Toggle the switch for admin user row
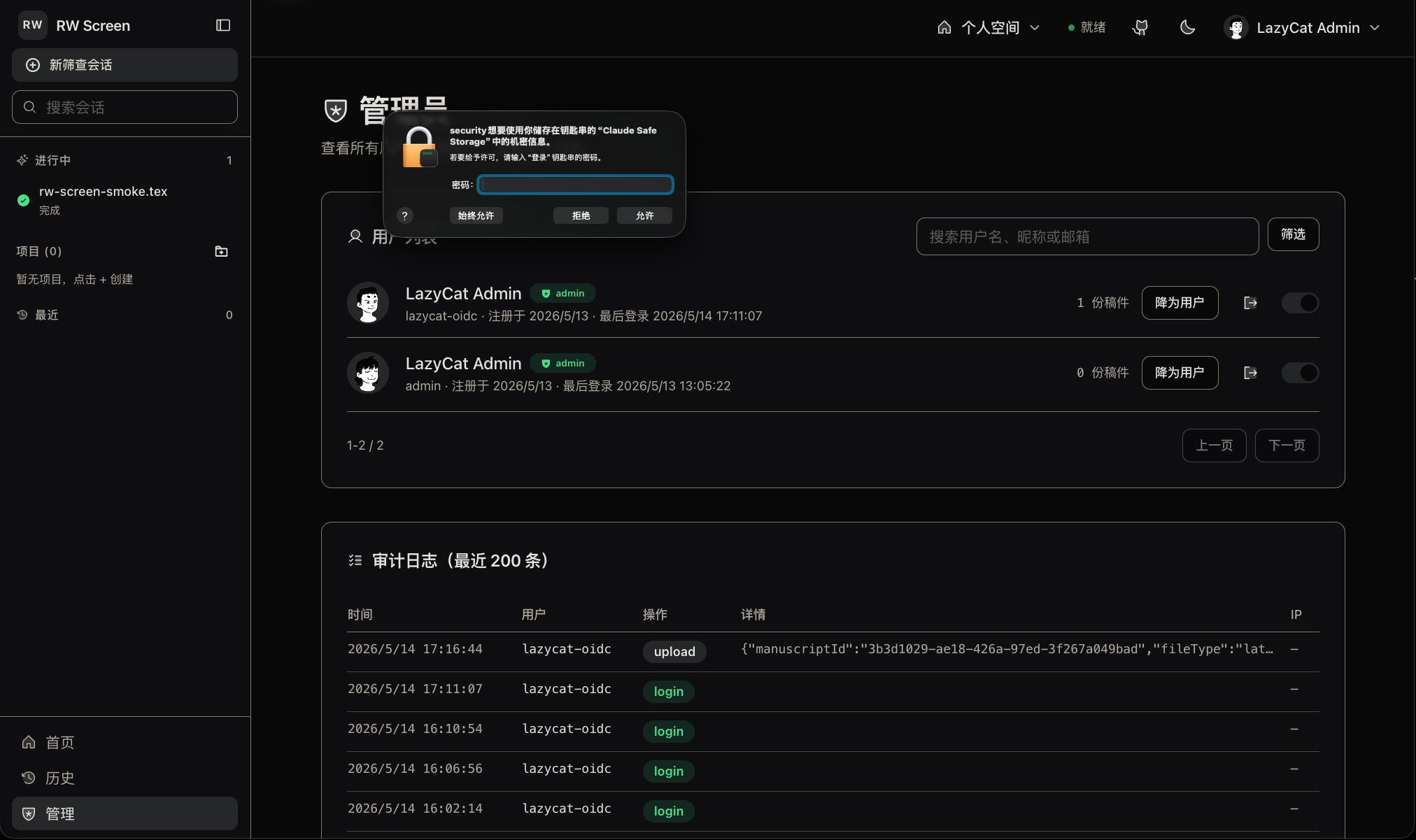Screen dimensions: 1416x840 pyautogui.click(x=1300, y=373)
